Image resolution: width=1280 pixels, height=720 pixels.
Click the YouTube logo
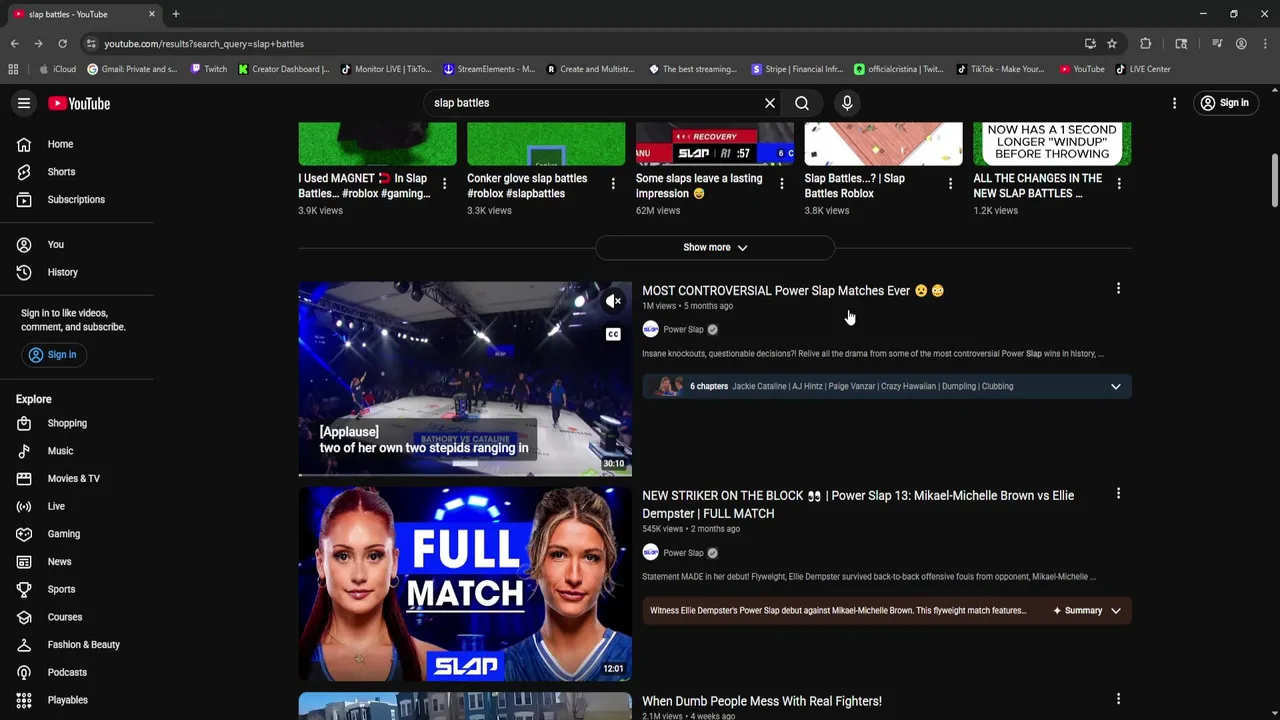79,103
